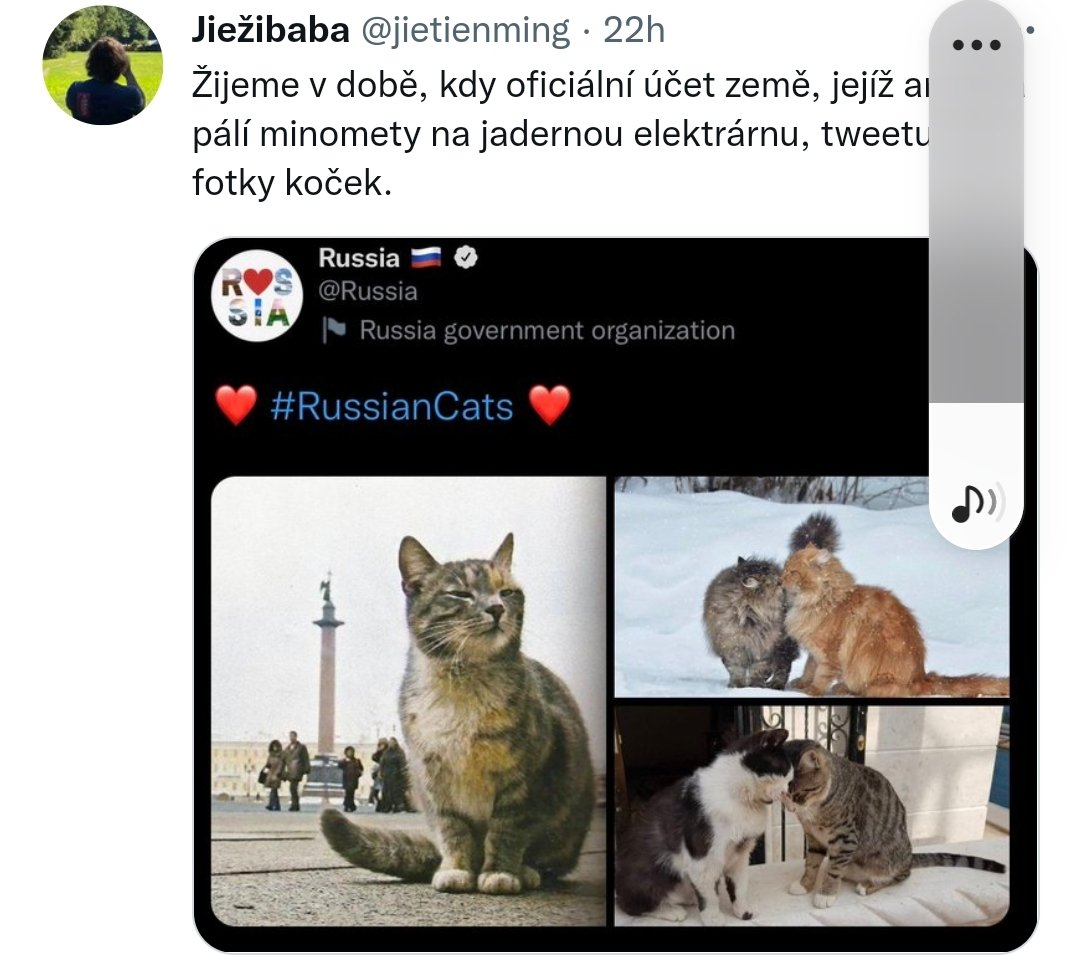The height and width of the screenshot is (961, 1079).
Task: Click the Russian flag emoji
Action: (x=426, y=258)
